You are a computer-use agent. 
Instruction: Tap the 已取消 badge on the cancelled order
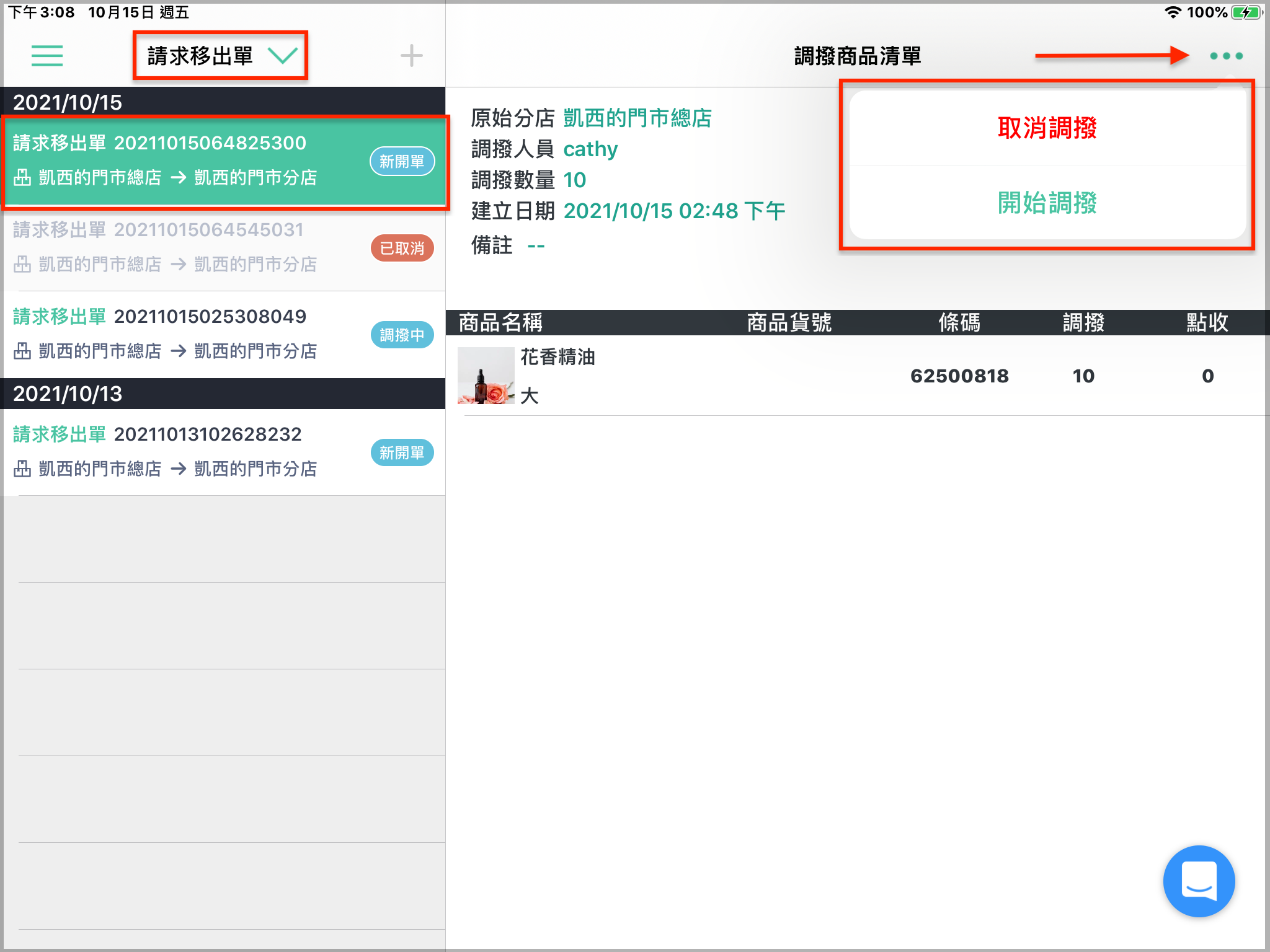(402, 248)
